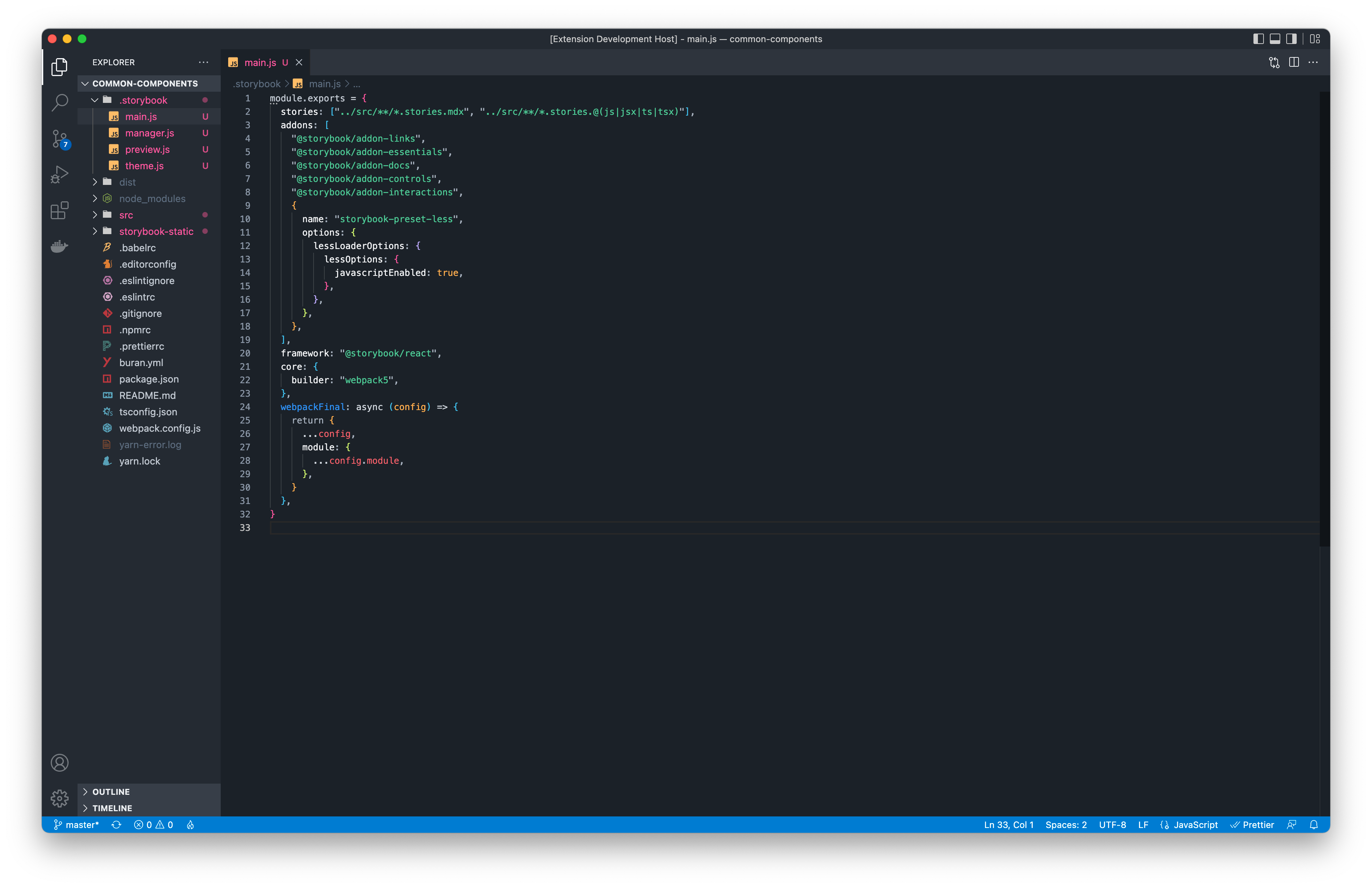Open Run and Debug view
Viewport: 1372px width, 888px height.
[x=59, y=174]
